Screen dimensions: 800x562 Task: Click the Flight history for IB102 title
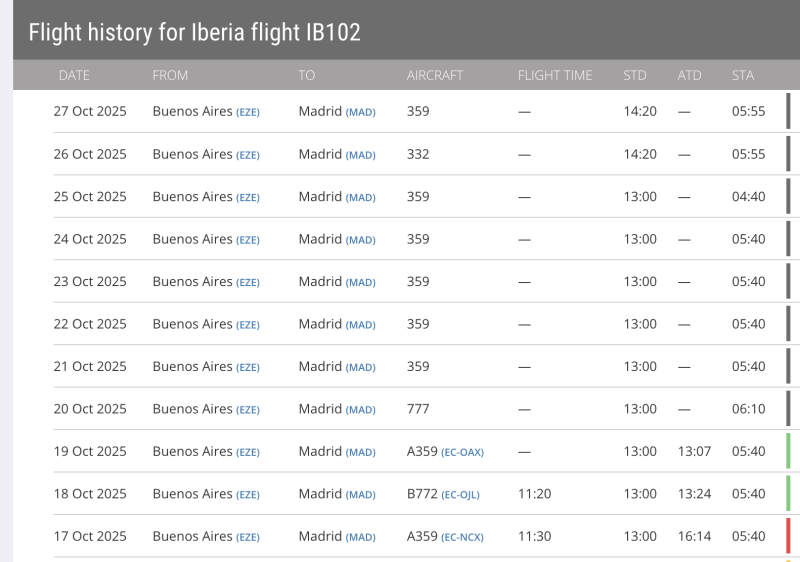(x=194, y=32)
